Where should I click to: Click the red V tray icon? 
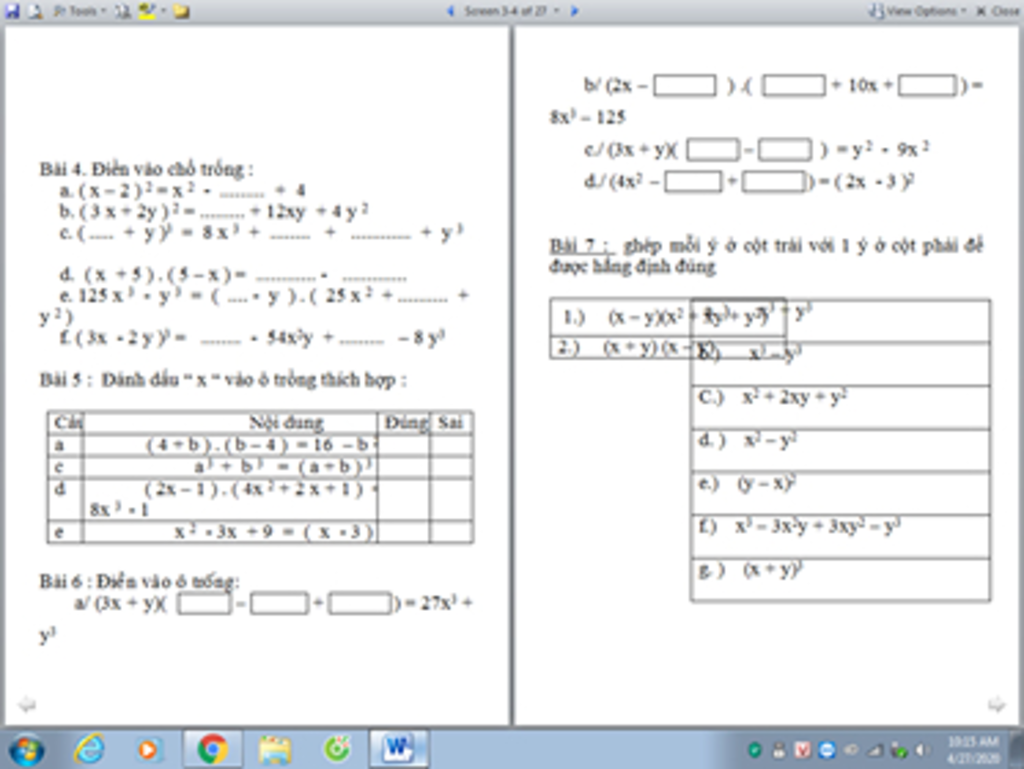pos(803,751)
